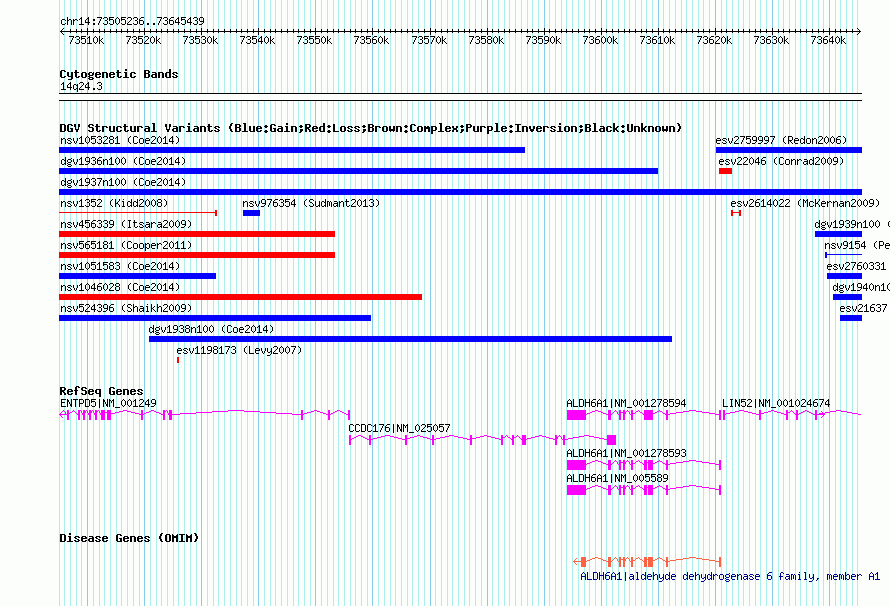Select the dgv1937n100 (Coe2014) full-width blue bar
The width and height of the screenshot is (890, 606).
pos(460,192)
